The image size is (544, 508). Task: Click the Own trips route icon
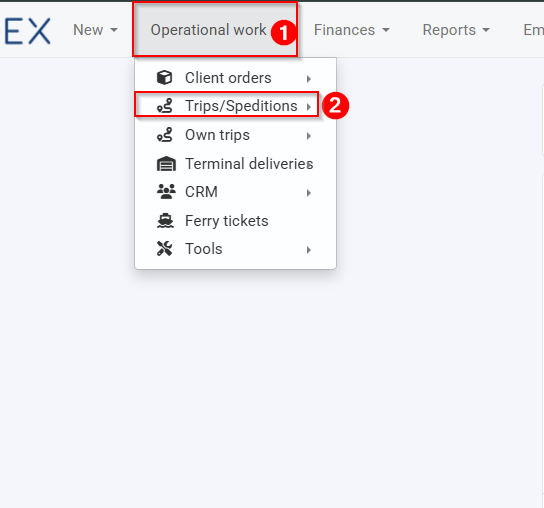coord(164,135)
